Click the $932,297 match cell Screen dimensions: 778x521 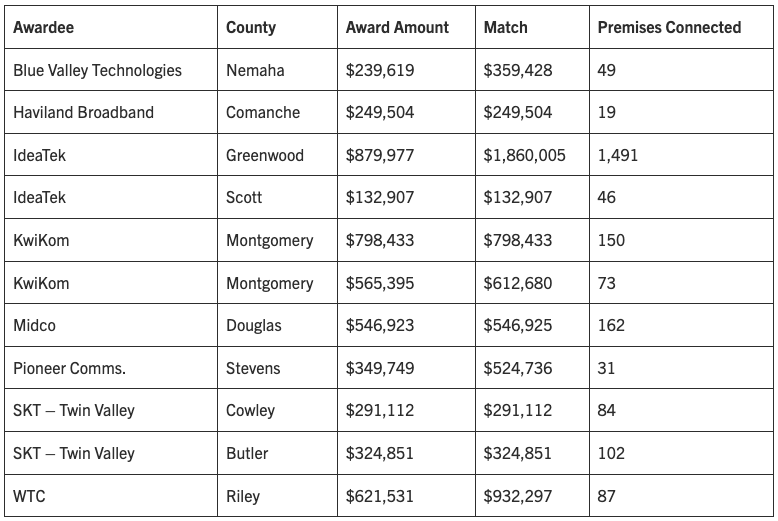(518, 496)
